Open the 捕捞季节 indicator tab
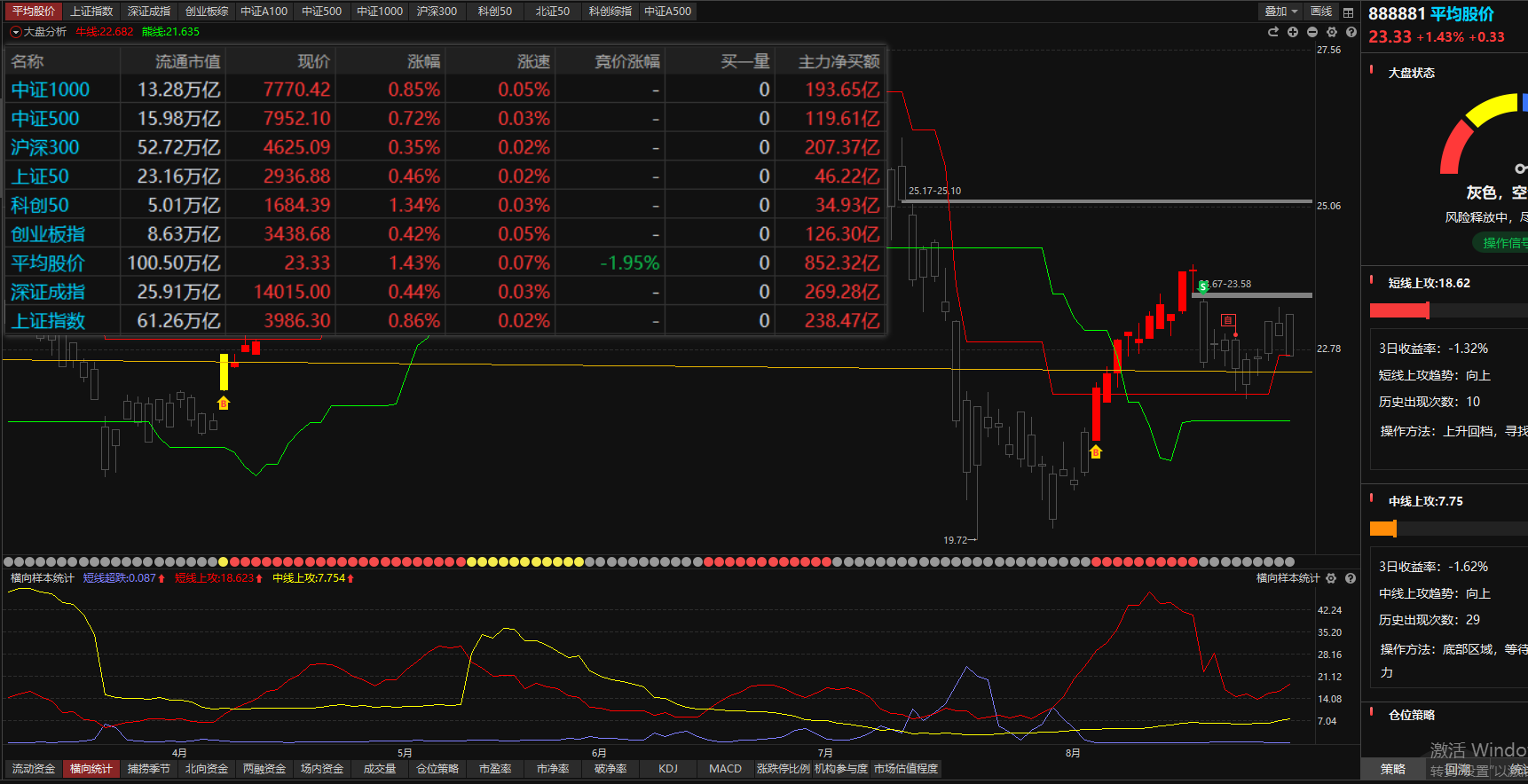Viewport: 1528px width, 784px height. coord(149,769)
